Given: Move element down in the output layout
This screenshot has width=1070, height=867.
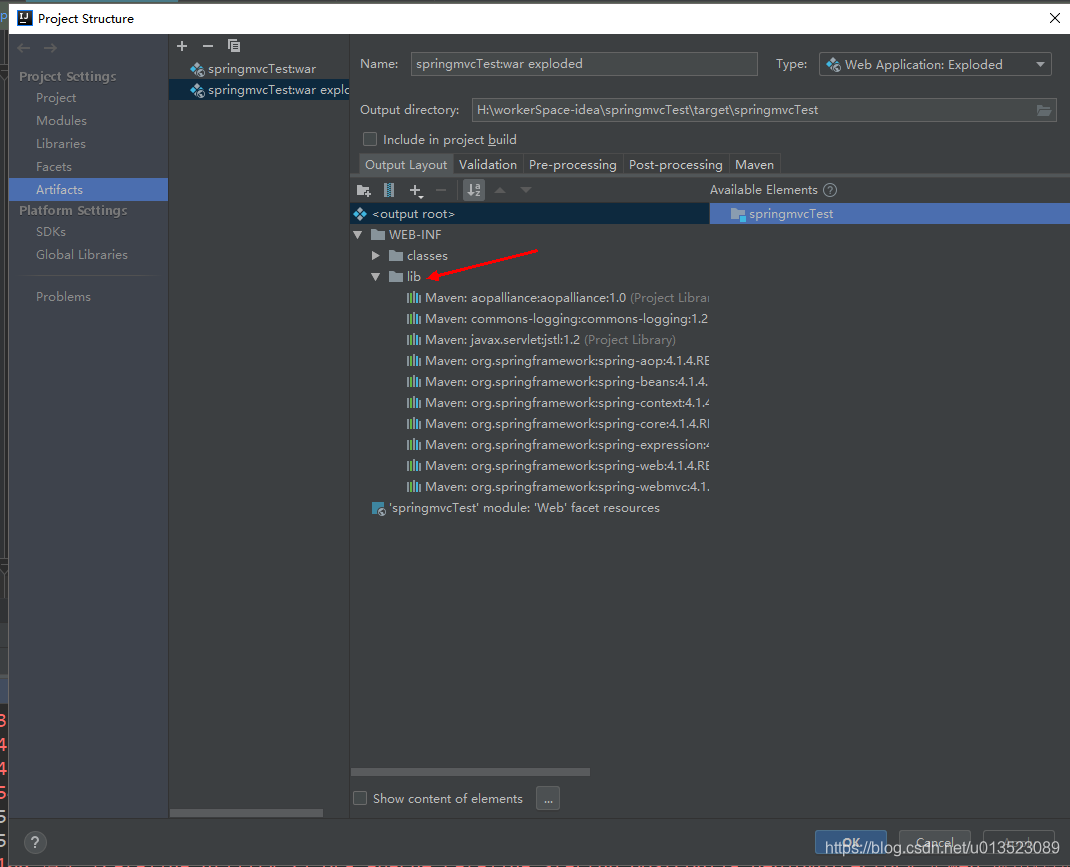Looking at the screenshot, I should click(525, 190).
